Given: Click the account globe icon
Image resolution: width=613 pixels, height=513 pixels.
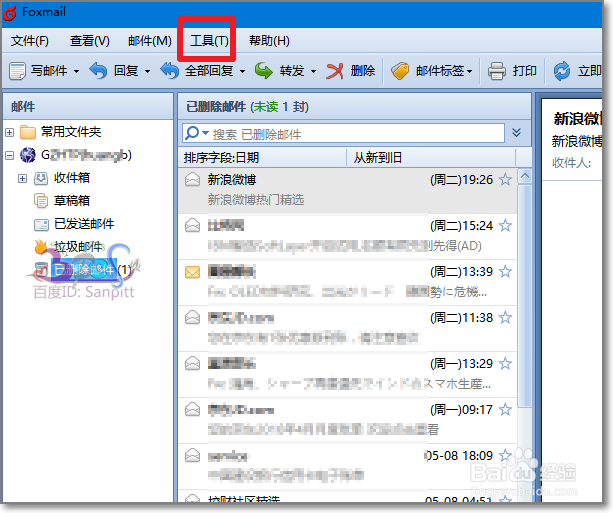Looking at the screenshot, I should [x=28, y=155].
